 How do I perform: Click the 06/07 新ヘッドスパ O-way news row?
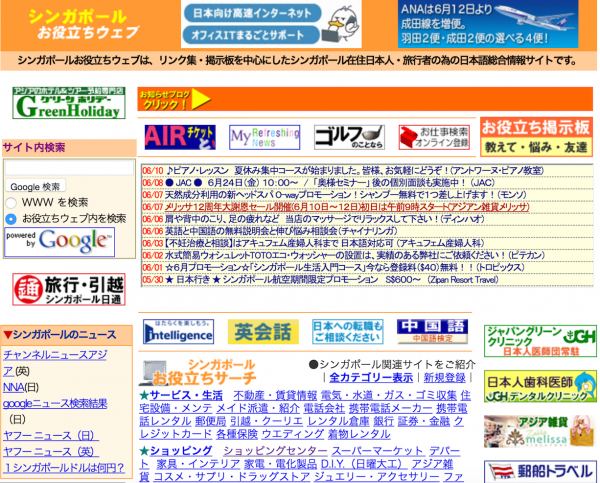tap(367, 195)
